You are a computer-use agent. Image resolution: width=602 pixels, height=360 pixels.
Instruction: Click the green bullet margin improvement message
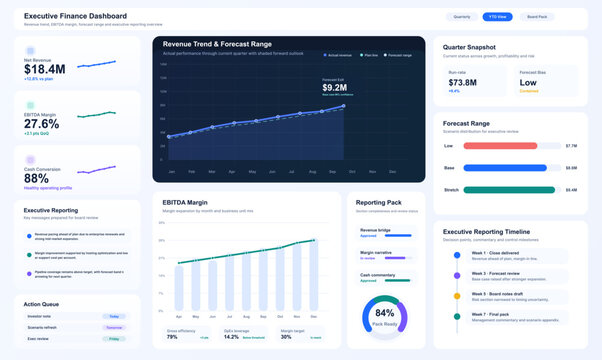(77, 255)
